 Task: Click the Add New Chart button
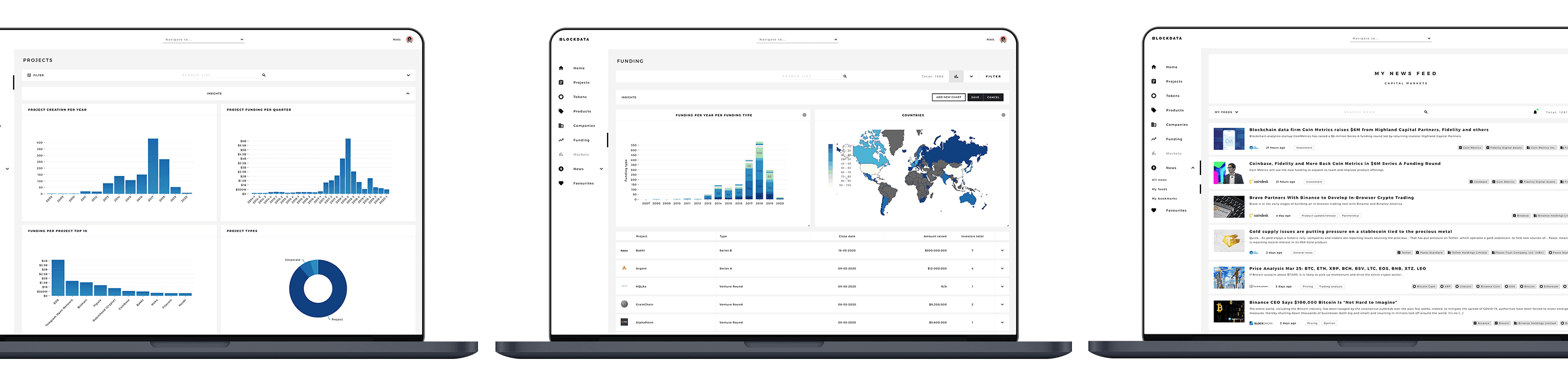pos(948,97)
